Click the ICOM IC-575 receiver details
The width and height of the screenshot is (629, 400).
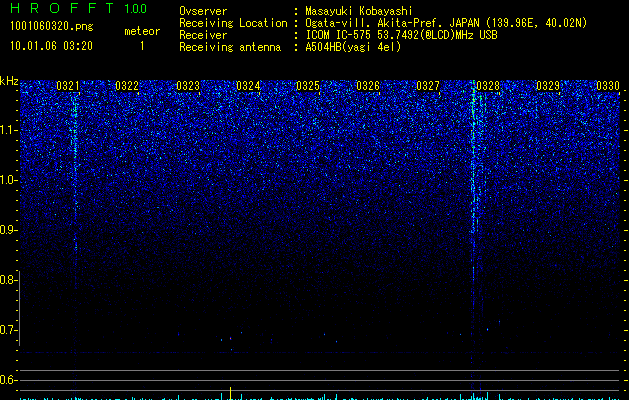401,35
